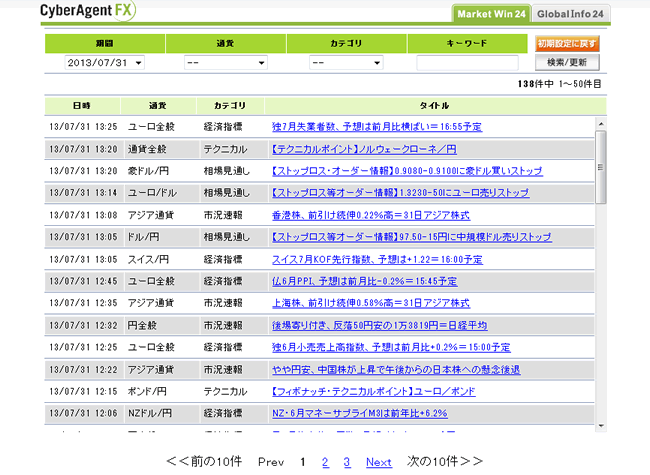The width and height of the screenshot is (650, 475).
Task: Open the 通貨 currency filter dropdown
Action: (x=226, y=63)
